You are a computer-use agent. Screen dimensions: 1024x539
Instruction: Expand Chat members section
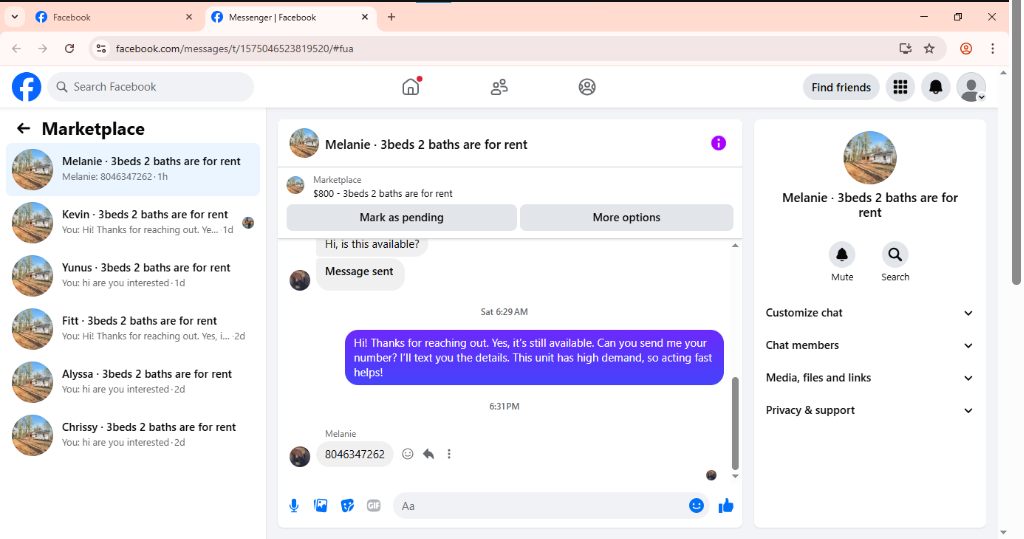(x=869, y=346)
